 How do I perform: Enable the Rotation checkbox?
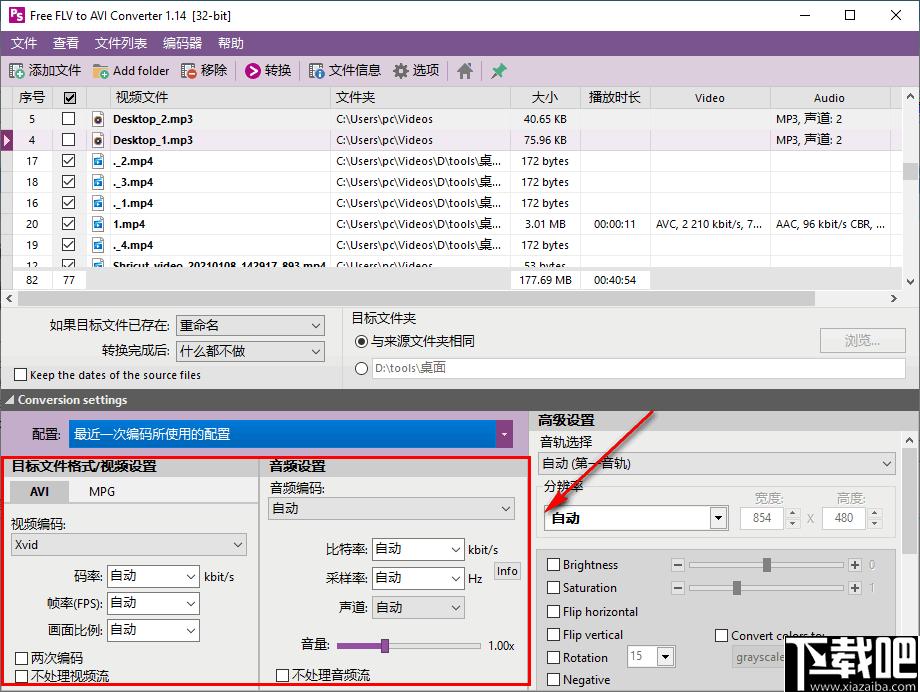click(x=553, y=658)
